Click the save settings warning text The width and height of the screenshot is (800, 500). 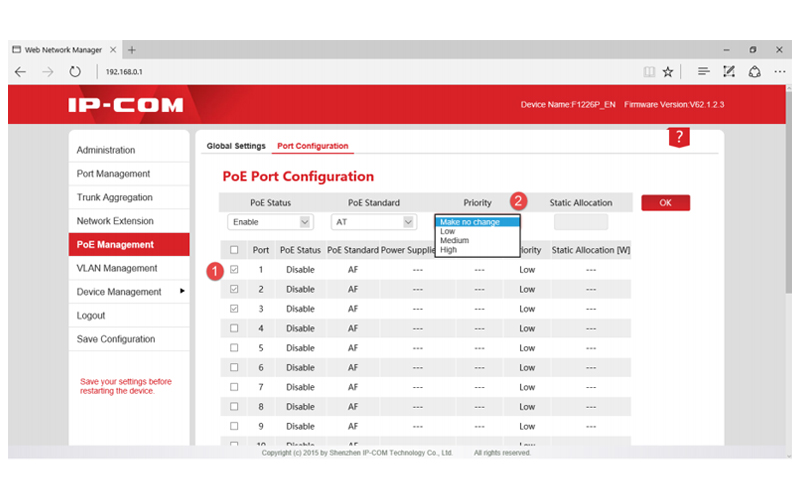click(x=126, y=386)
